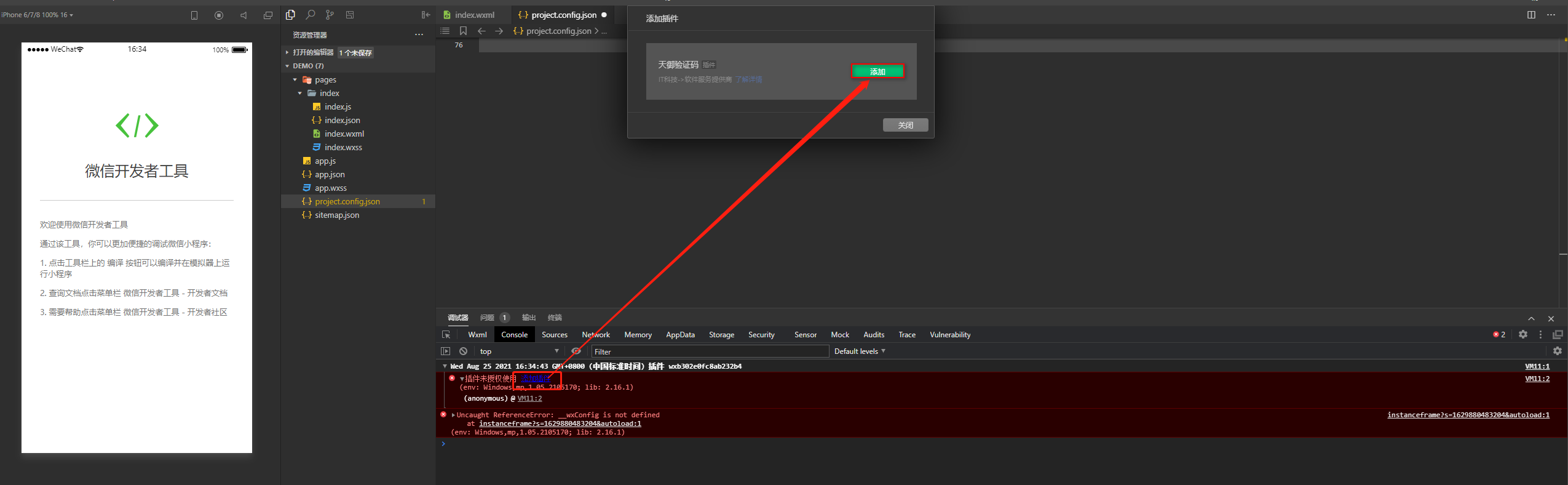The height and width of the screenshot is (485, 1568).
Task: Expand the Uncaught ReferenceError entry
Action: [453, 415]
